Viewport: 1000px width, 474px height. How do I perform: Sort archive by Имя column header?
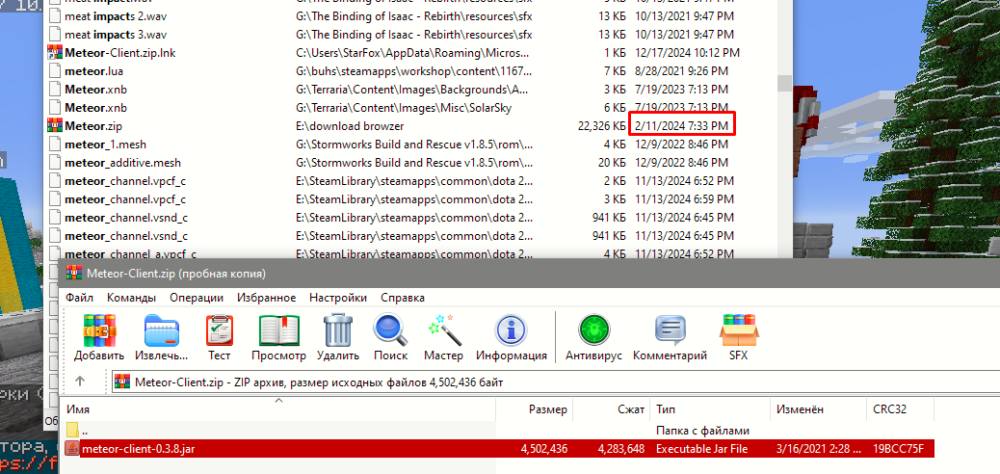[x=278, y=409]
